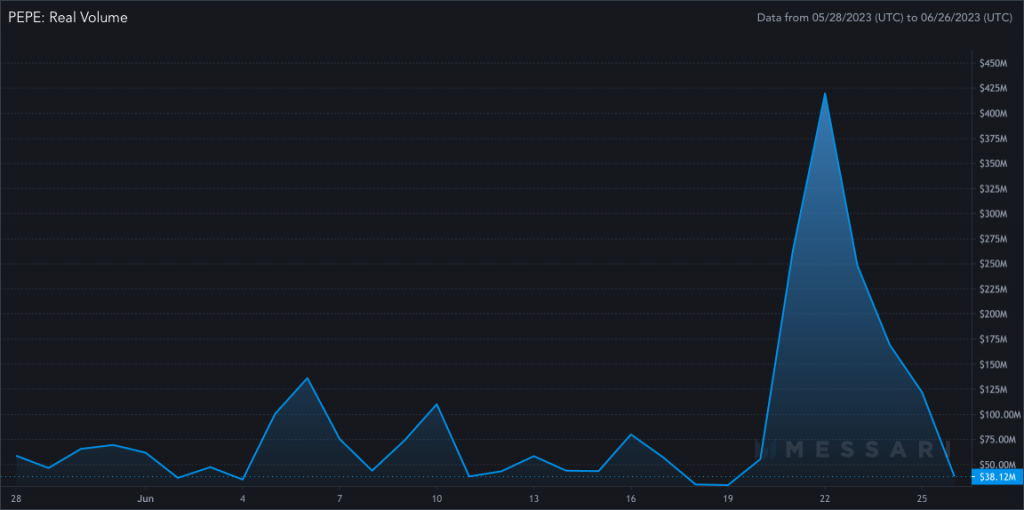The image size is (1024, 510).
Task: Click the $125M y-axis label
Action: coord(993,390)
